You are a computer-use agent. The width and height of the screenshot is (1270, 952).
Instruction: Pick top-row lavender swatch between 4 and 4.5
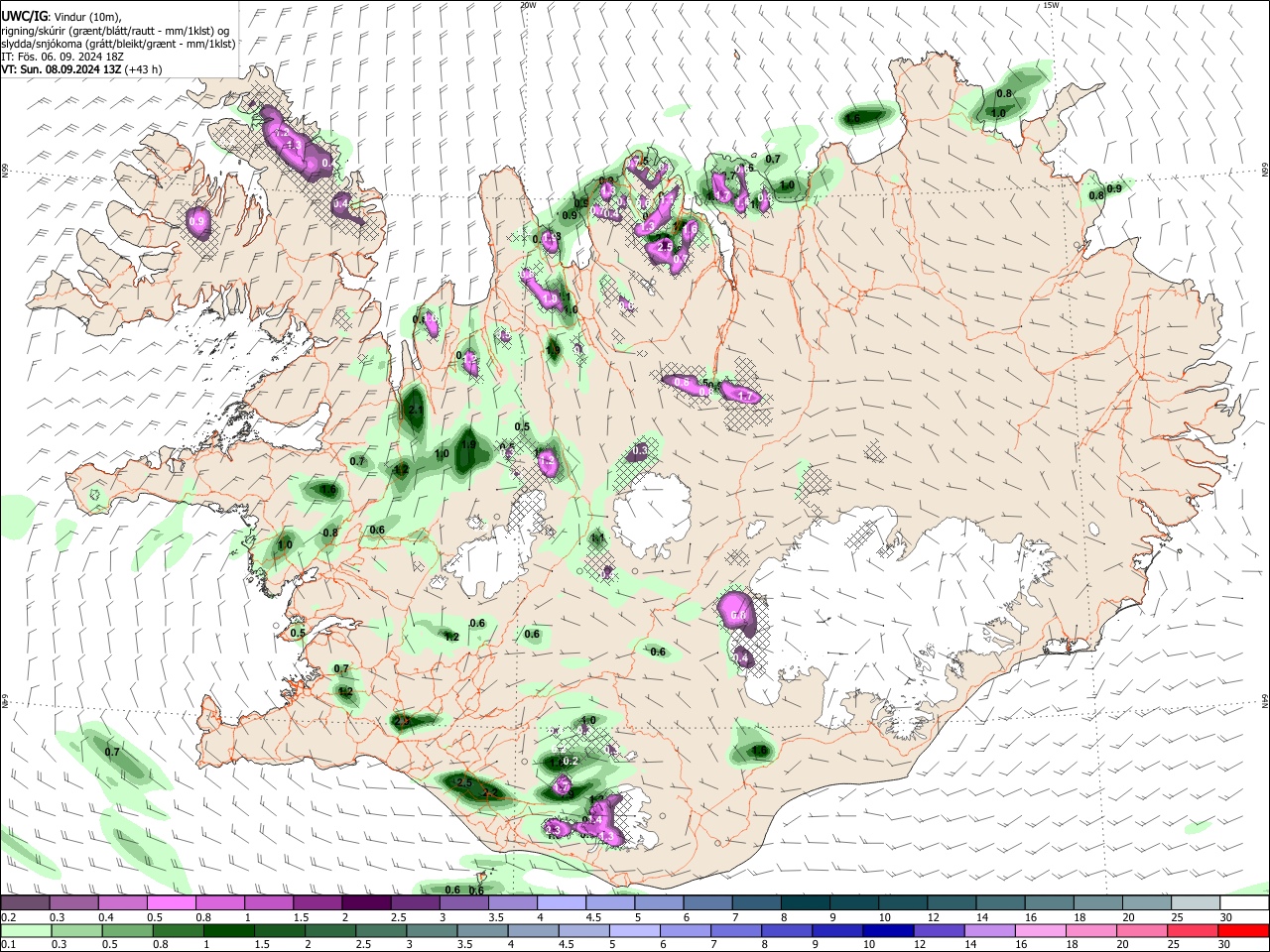point(562,903)
